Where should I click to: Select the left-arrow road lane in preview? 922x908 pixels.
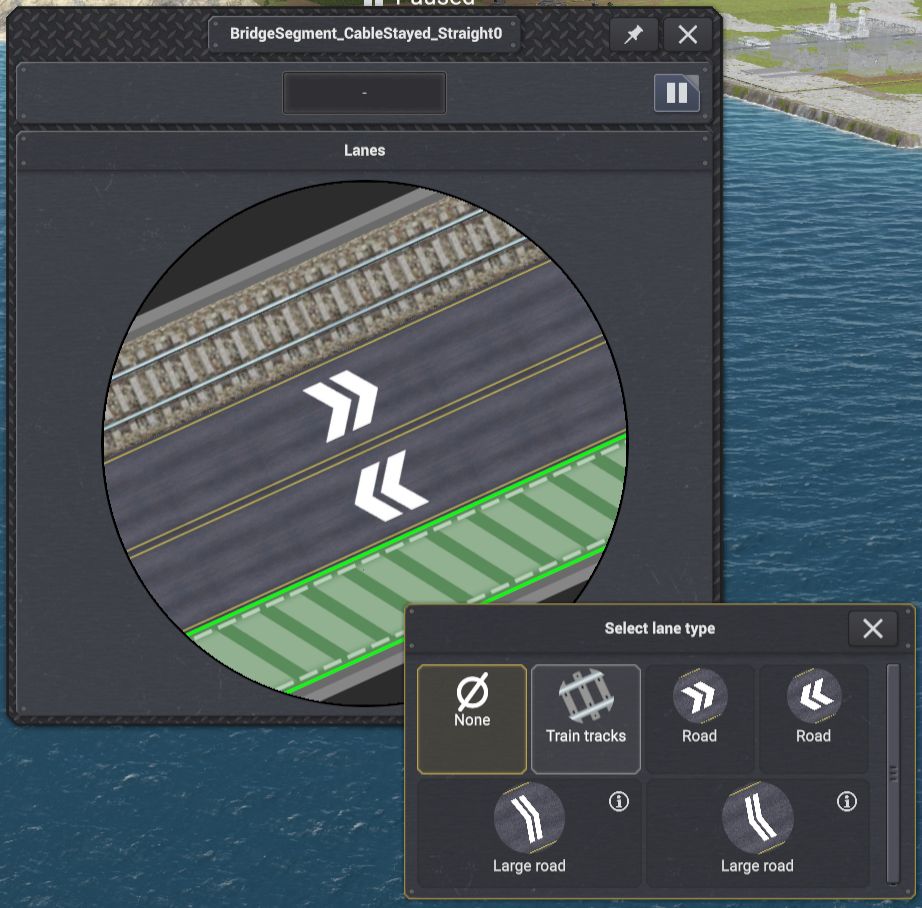click(x=390, y=487)
